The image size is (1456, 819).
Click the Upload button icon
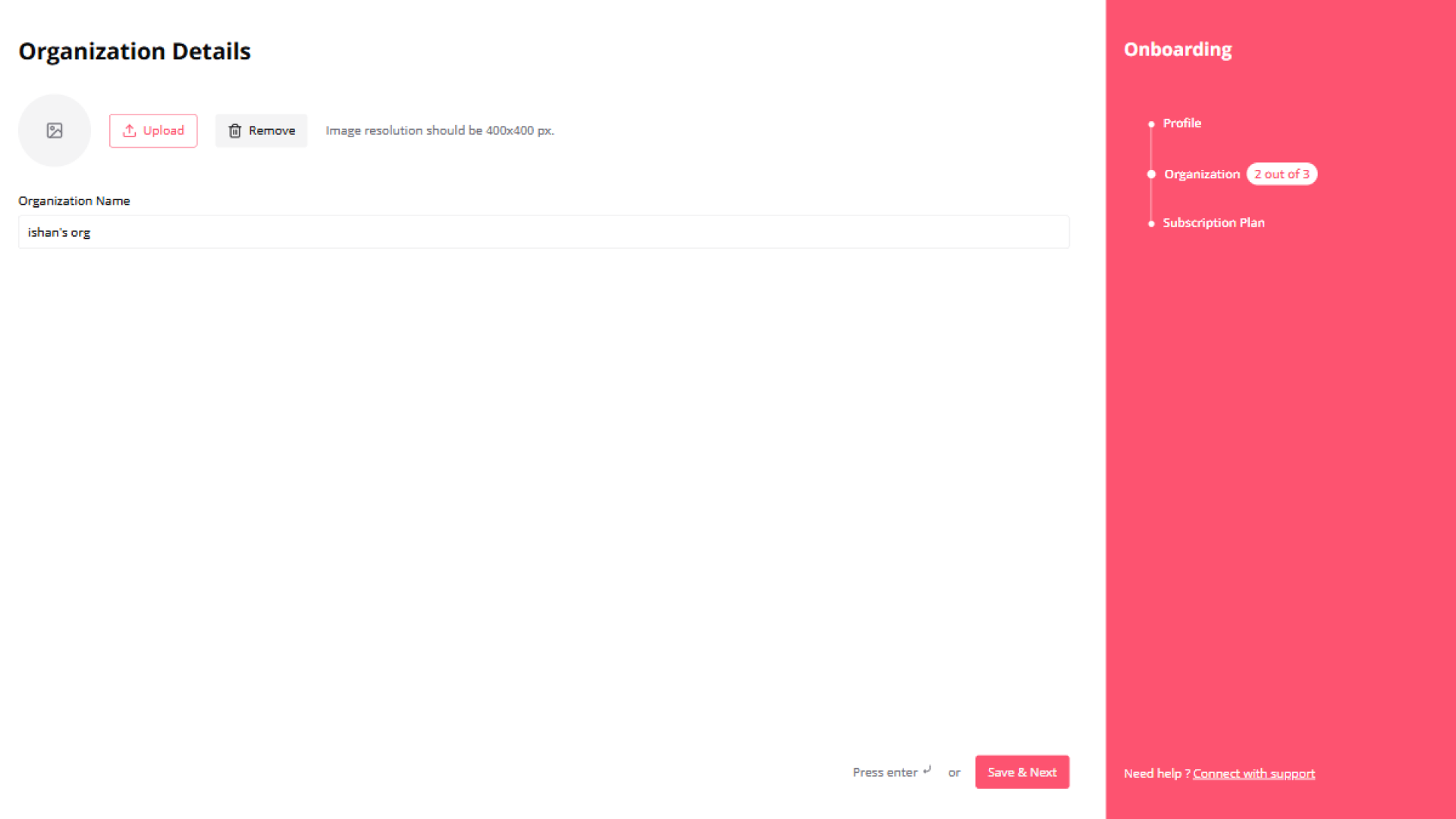click(x=130, y=130)
